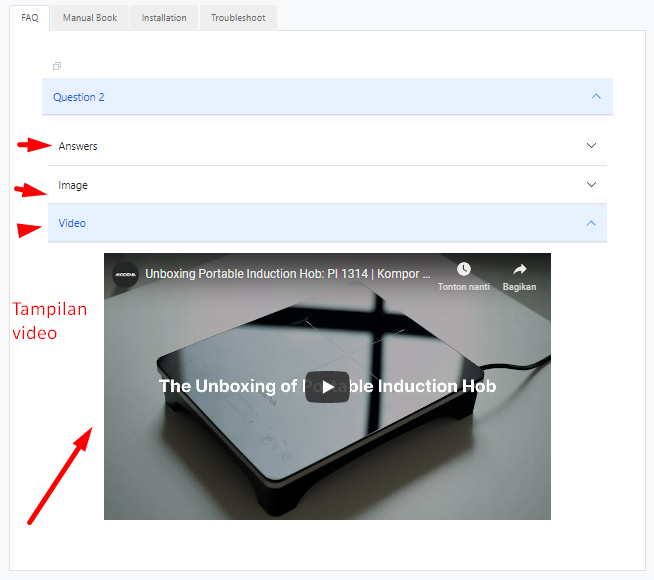This screenshot has height=580, width=654.
Task: Open the Unboxing Portable Induction Hob video title
Action: (x=288, y=273)
